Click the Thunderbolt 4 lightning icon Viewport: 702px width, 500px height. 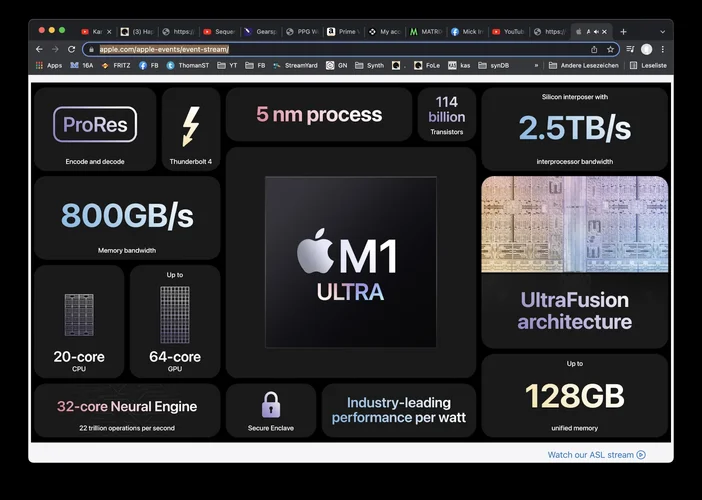tap(191, 126)
